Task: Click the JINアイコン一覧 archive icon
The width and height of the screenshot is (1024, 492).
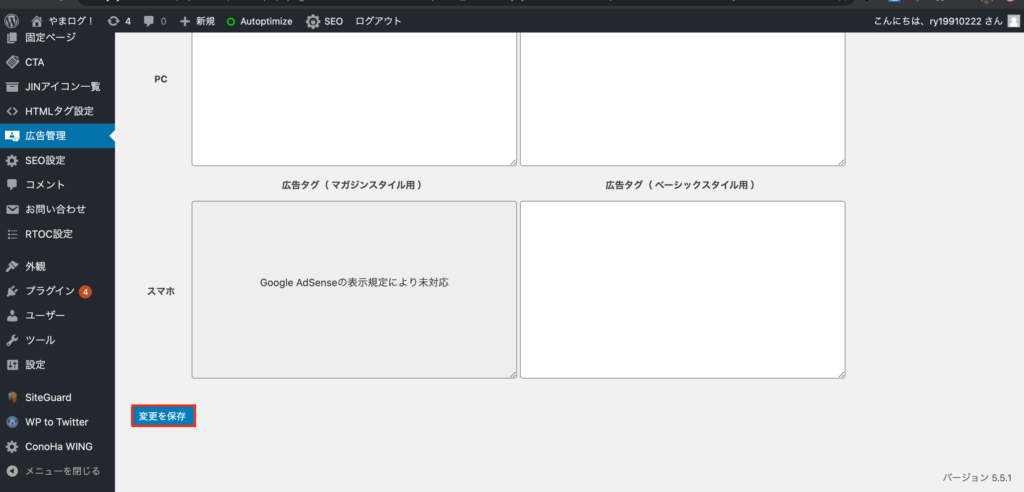Action: [x=12, y=87]
